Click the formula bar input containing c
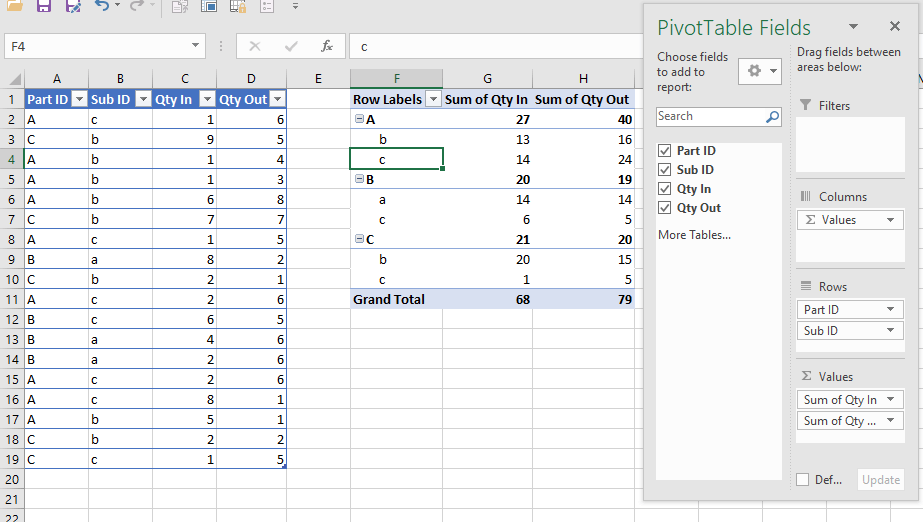The image size is (923, 522). pos(496,46)
